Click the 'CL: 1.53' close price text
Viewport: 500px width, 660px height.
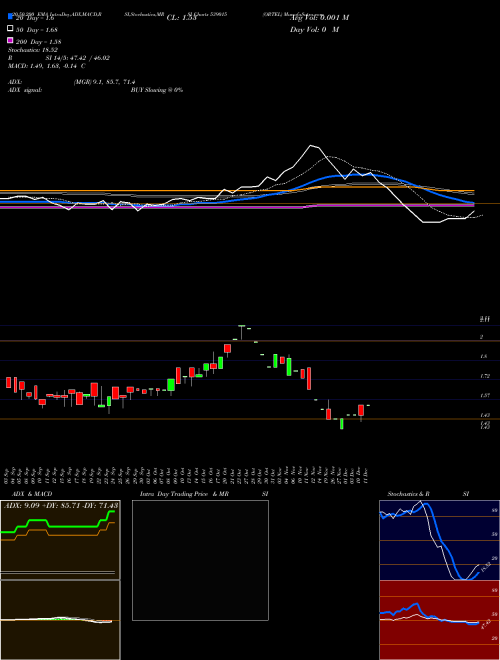tap(182, 18)
